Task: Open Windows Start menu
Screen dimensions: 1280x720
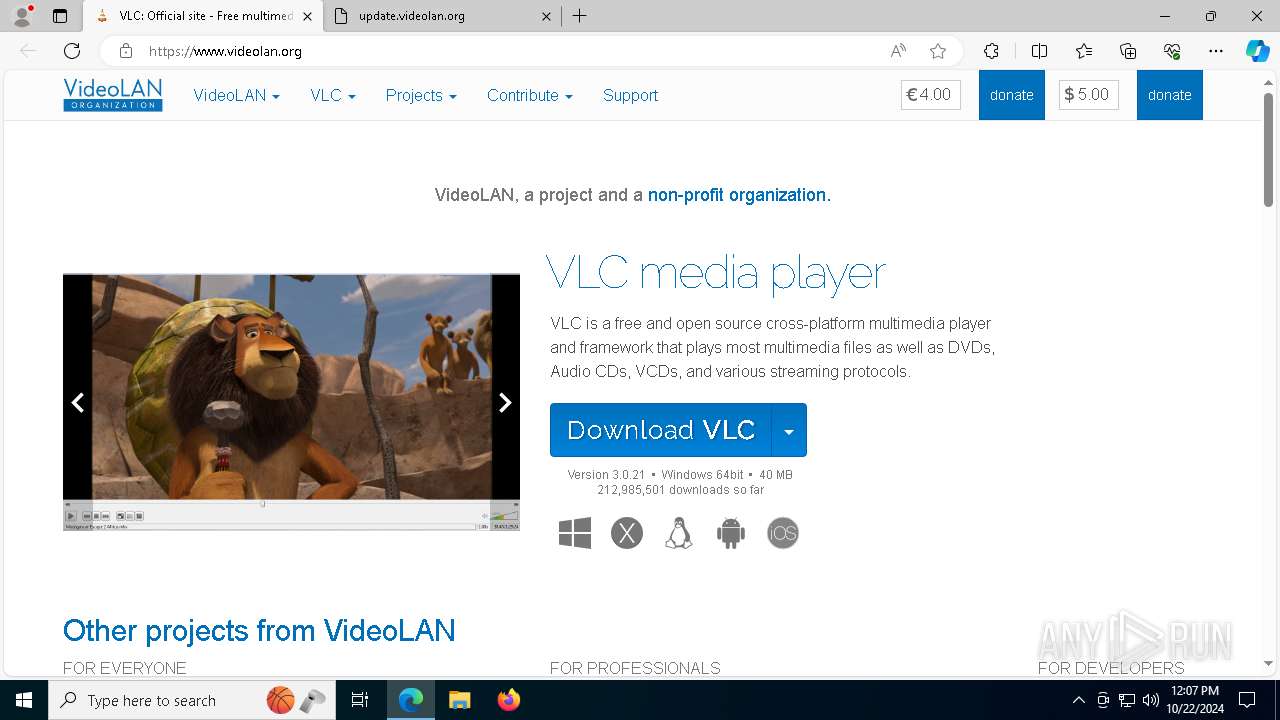Action: click(x=24, y=700)
